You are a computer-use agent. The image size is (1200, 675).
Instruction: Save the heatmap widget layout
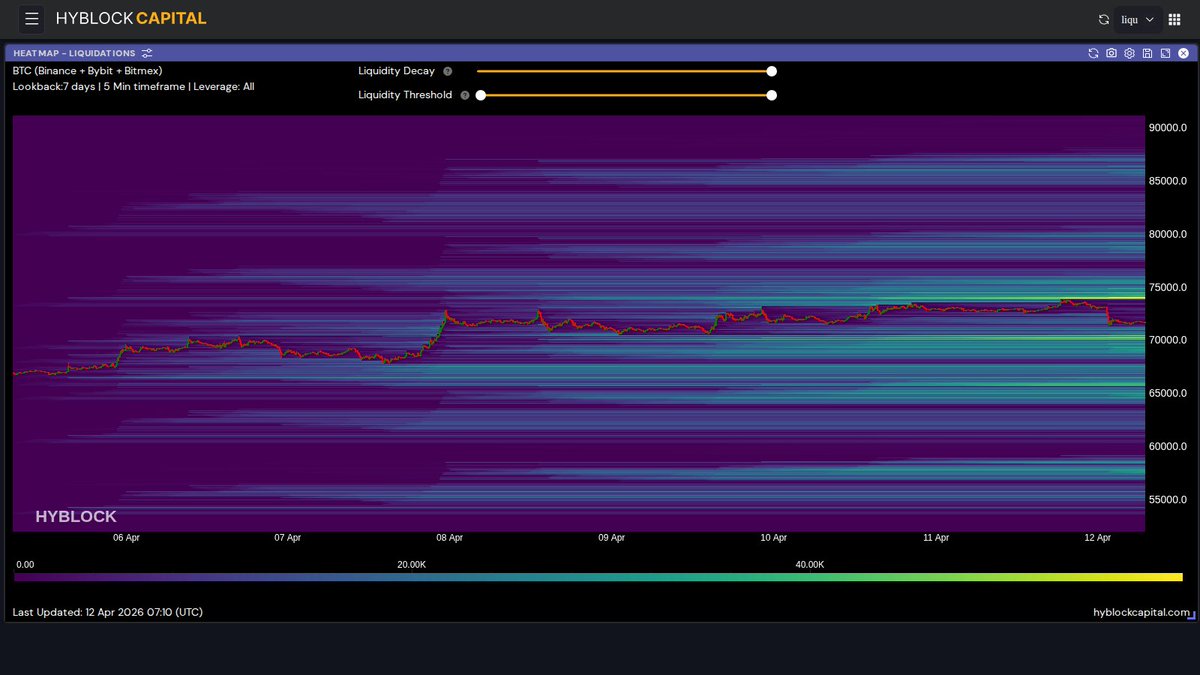[1147, 53]
